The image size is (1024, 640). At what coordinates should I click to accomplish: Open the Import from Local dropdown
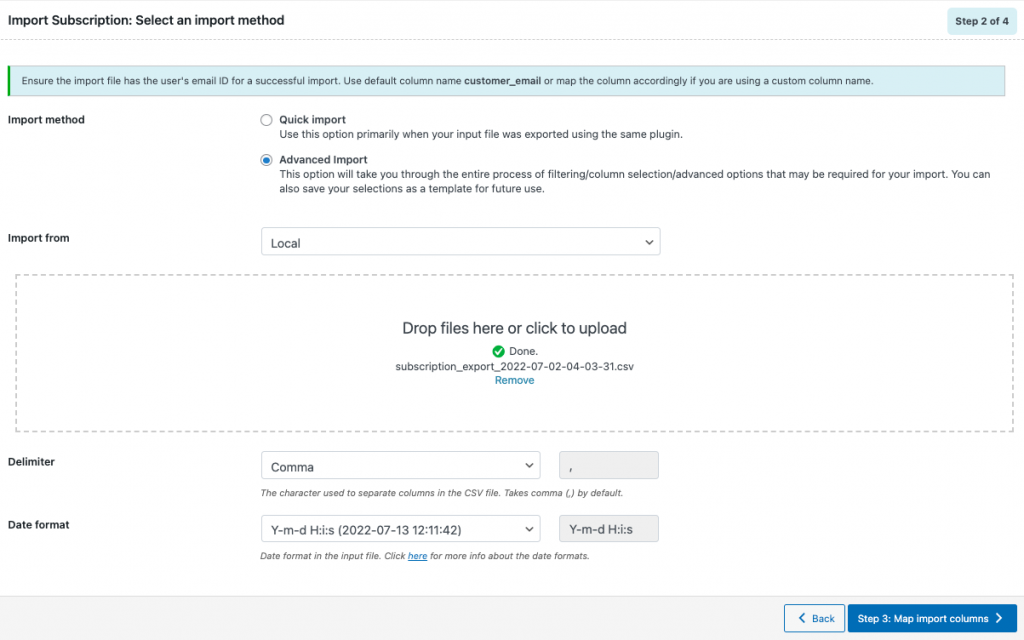click(x=460, y=242)
